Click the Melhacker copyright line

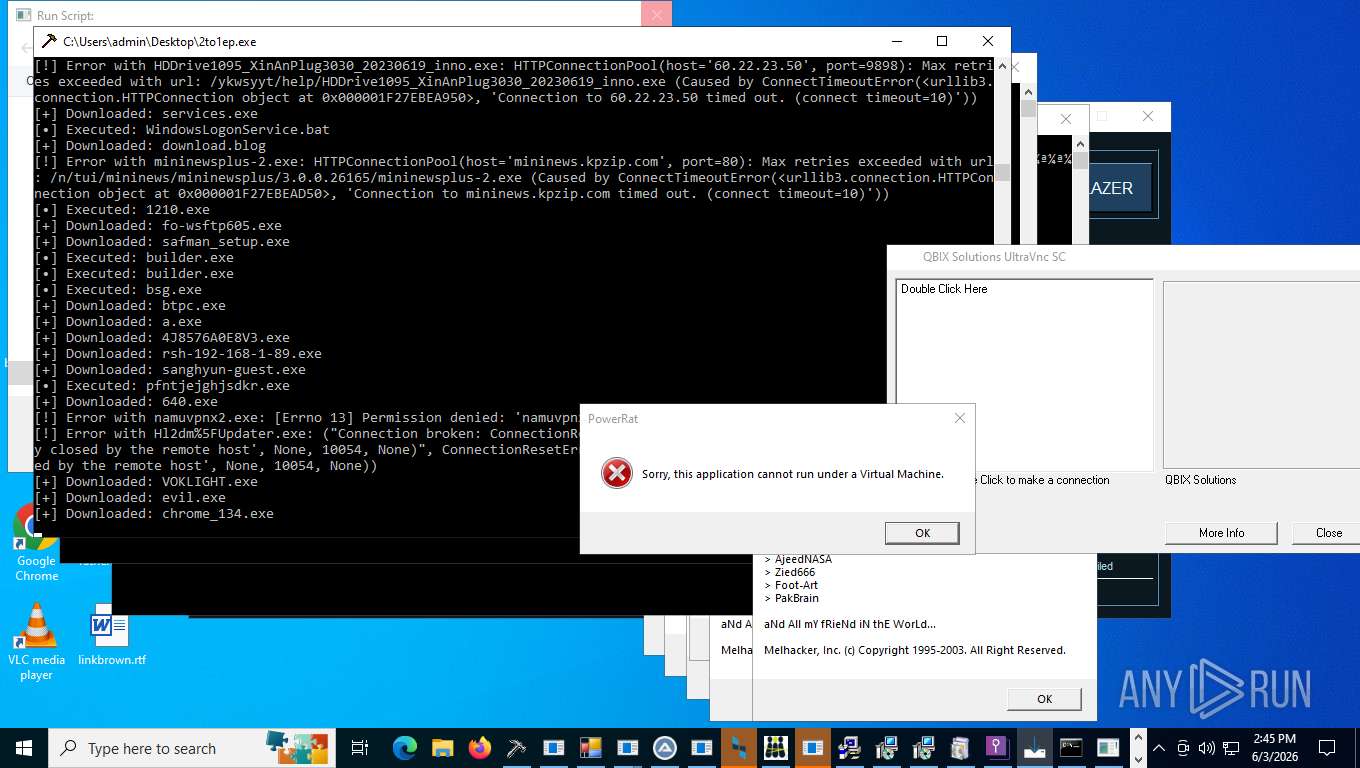[x=914, y=650]
